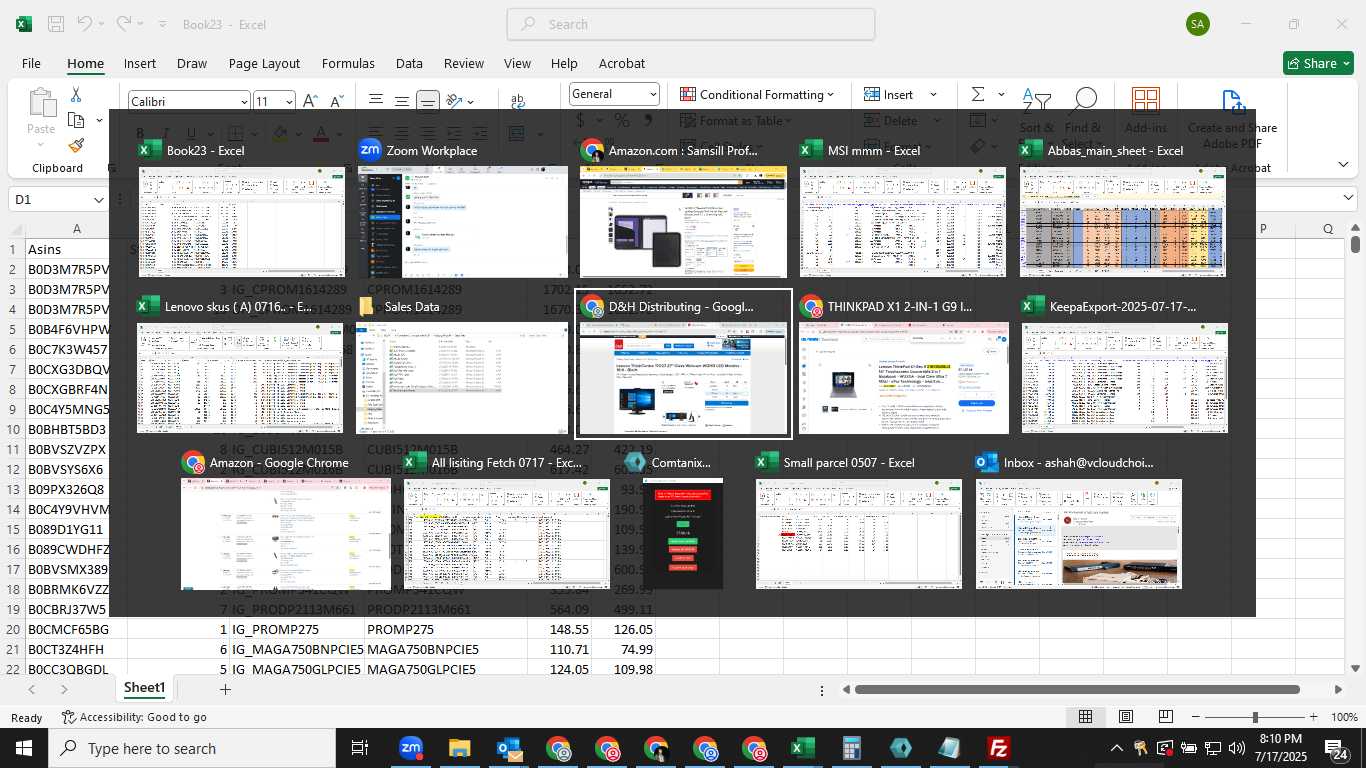Click the Share button
The image size is (1366, 768).
pyautogui.click(x=1318, y=63)
